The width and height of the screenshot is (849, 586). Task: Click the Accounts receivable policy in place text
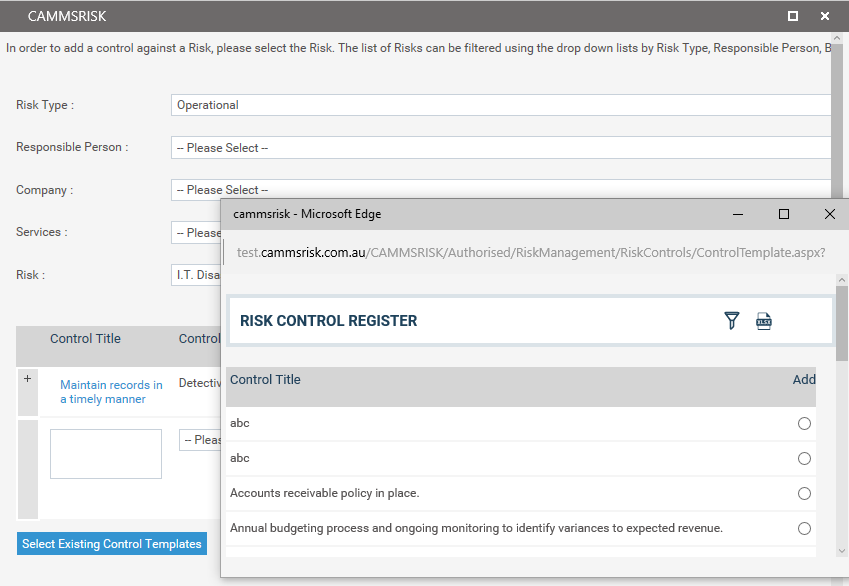(324, 493)
